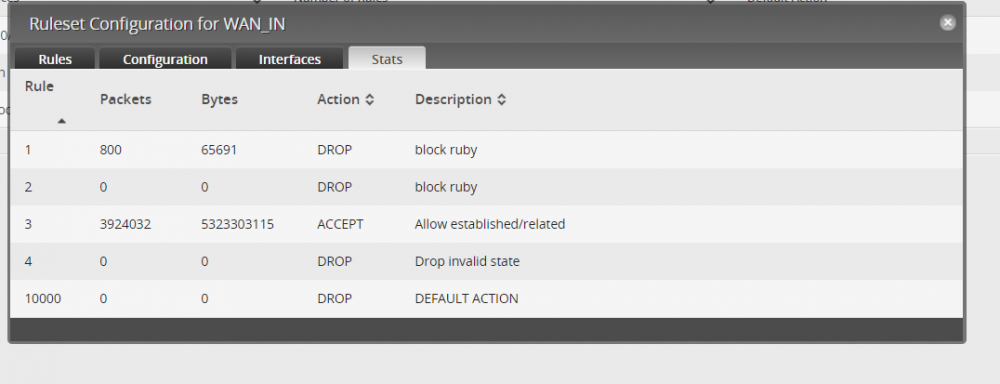Viewport: 1000px width, 384px height.
Task: Open the Configuration tab
Action: pos(165,59)
